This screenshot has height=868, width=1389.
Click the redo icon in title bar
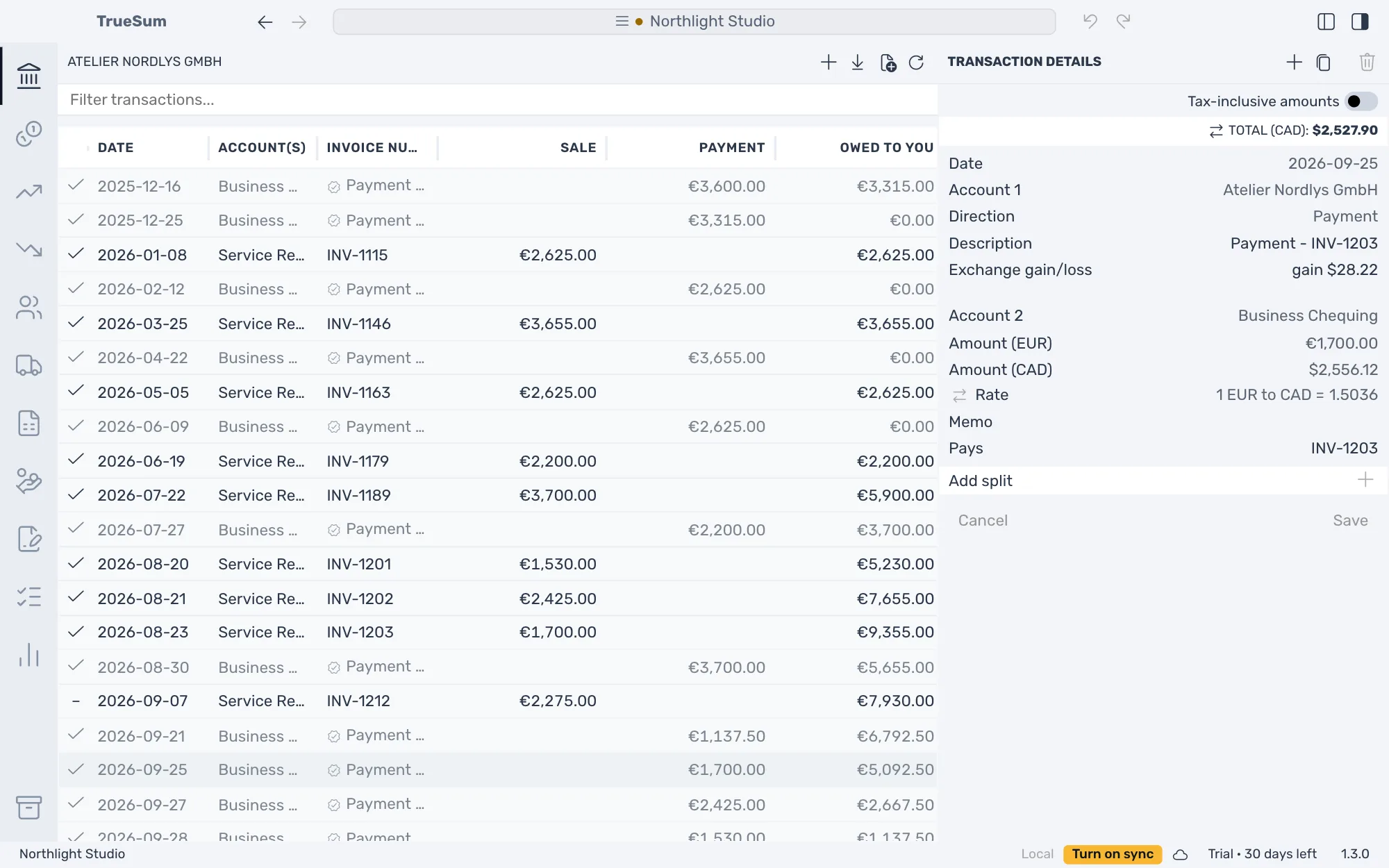click(x=1123, y=22)
